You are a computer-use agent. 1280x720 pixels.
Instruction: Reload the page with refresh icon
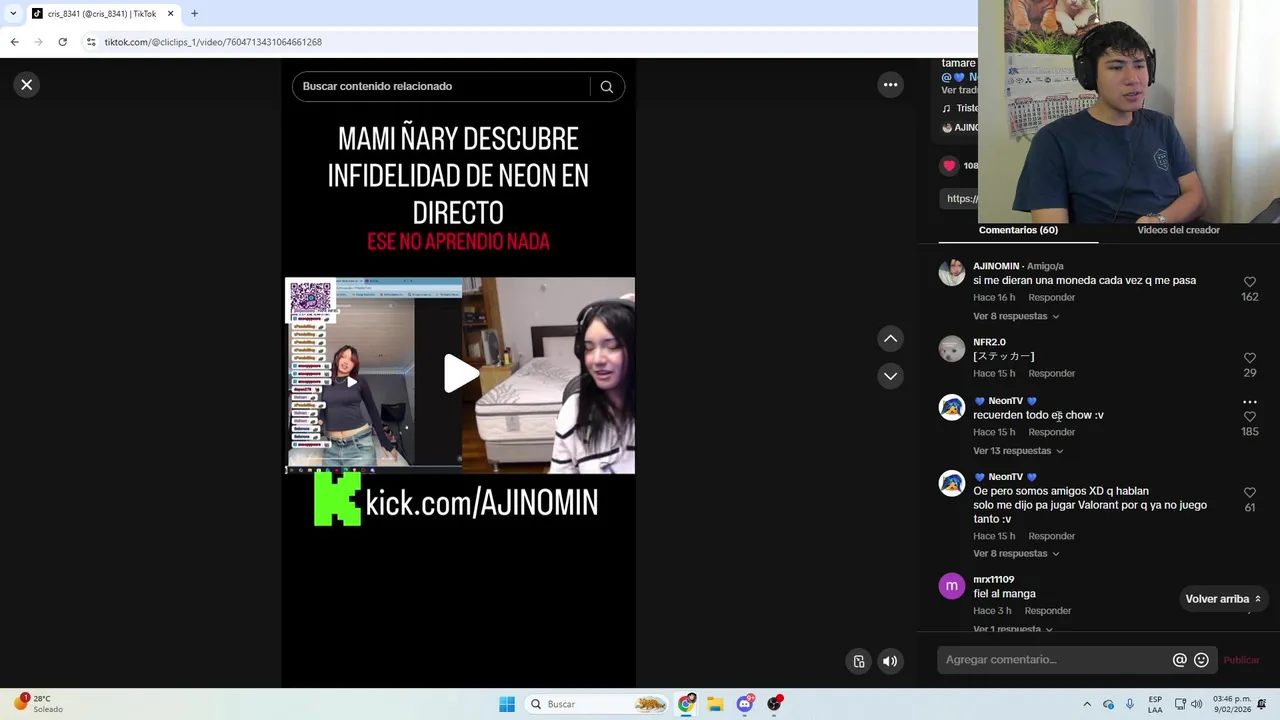[62, 42]
